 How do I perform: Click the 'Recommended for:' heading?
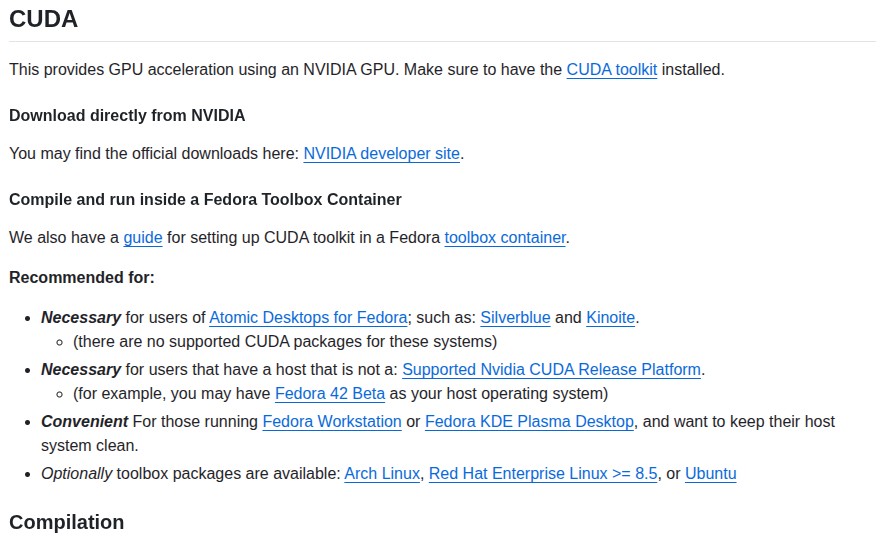click(x=82, y=278)
